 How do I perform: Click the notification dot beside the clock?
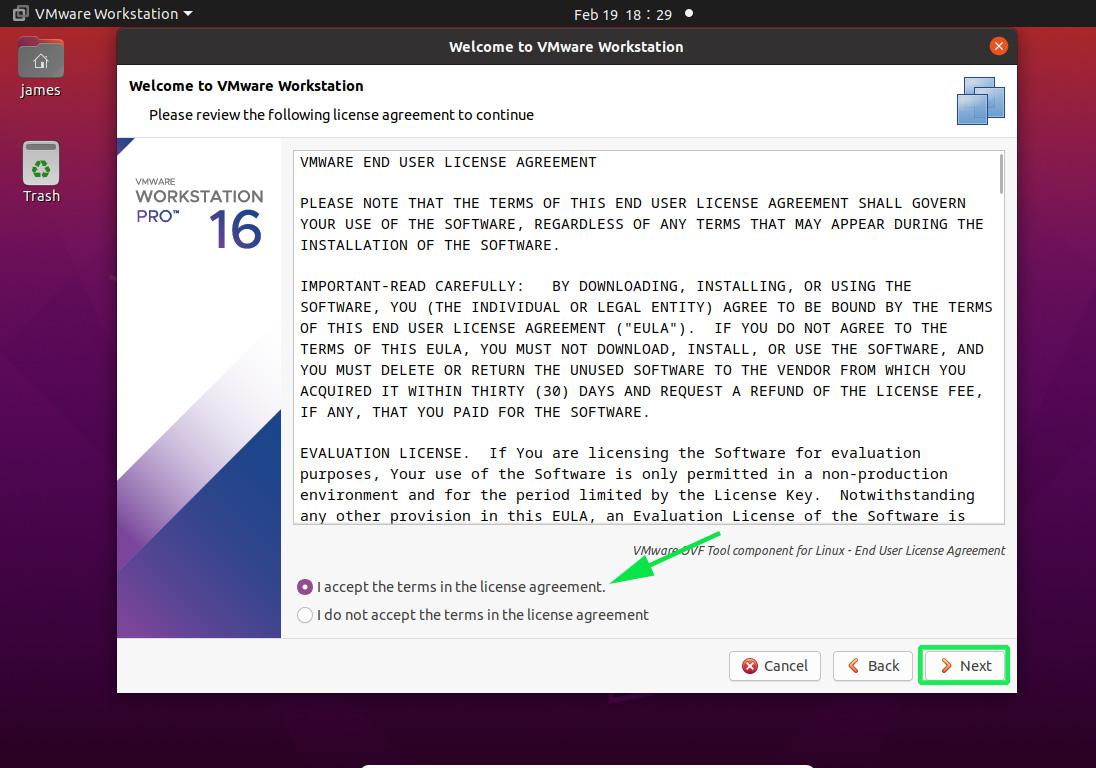click(x=689, y=13)
